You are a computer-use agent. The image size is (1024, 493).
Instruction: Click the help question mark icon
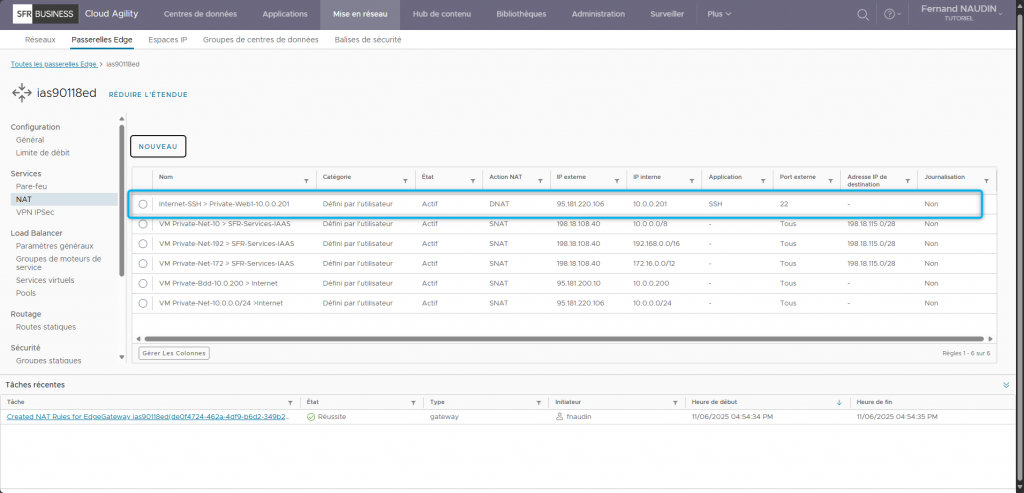pyautogui.click(x=888, y=15)
